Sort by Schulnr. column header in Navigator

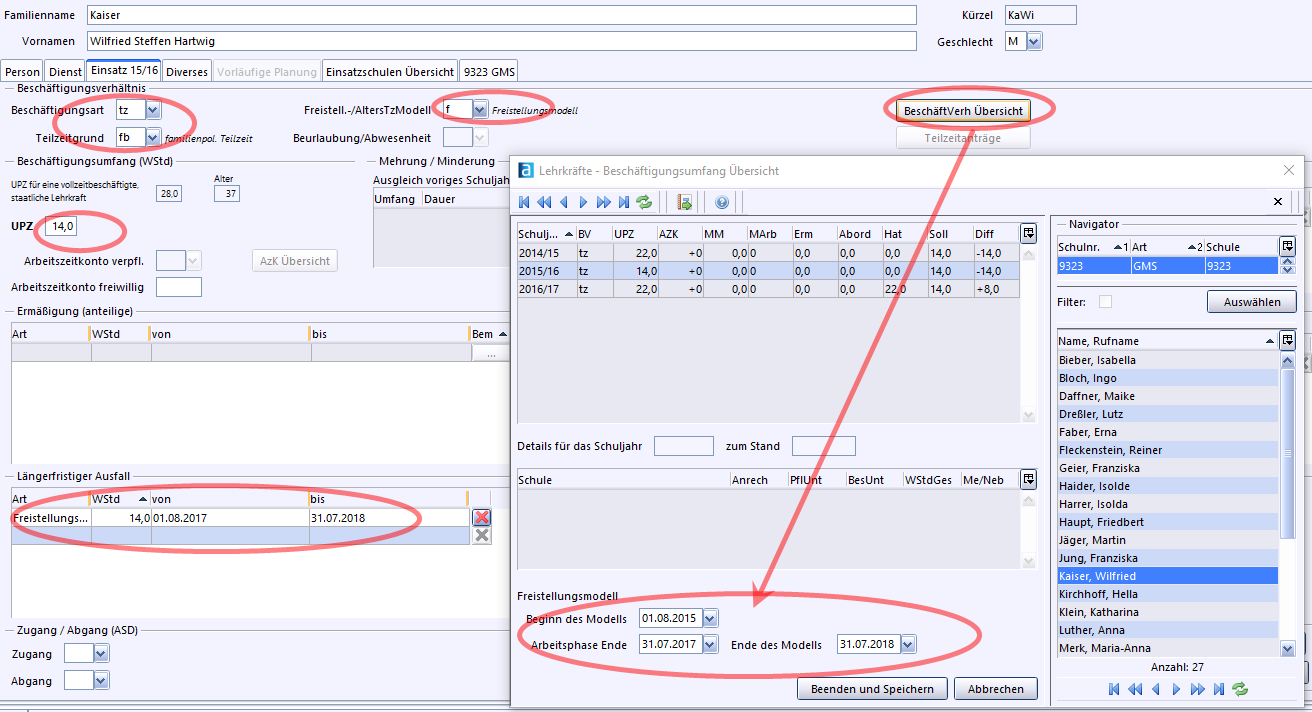point(1094,246)
